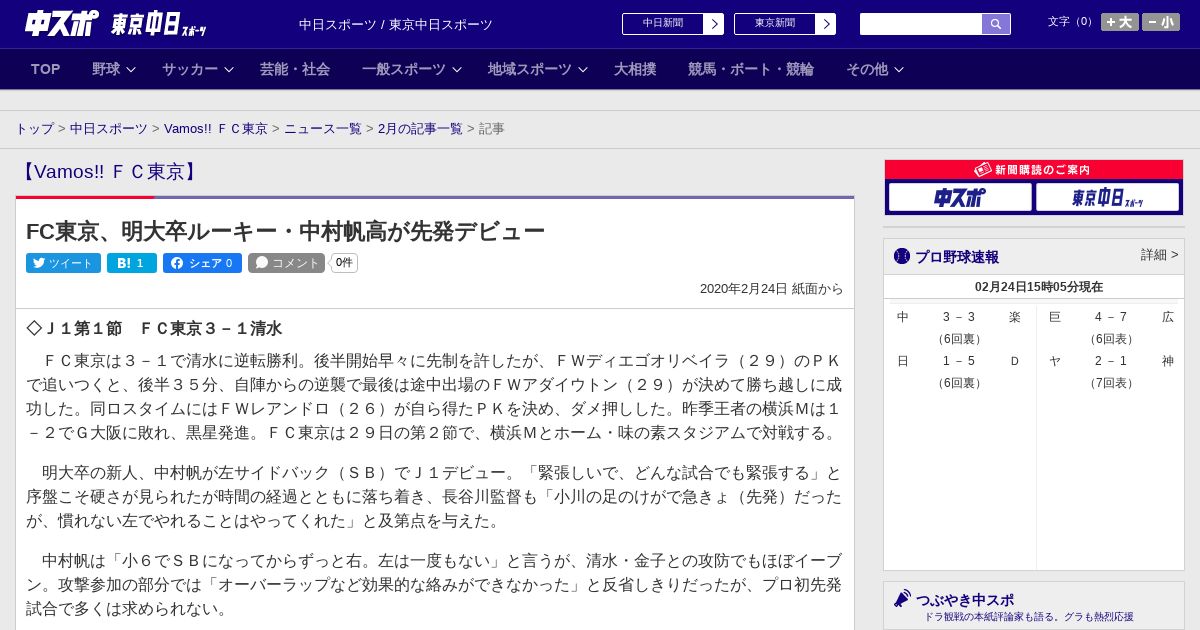
Task: Click the つぶやき中スポ pen icon
Action: click(x=902, y=598)
